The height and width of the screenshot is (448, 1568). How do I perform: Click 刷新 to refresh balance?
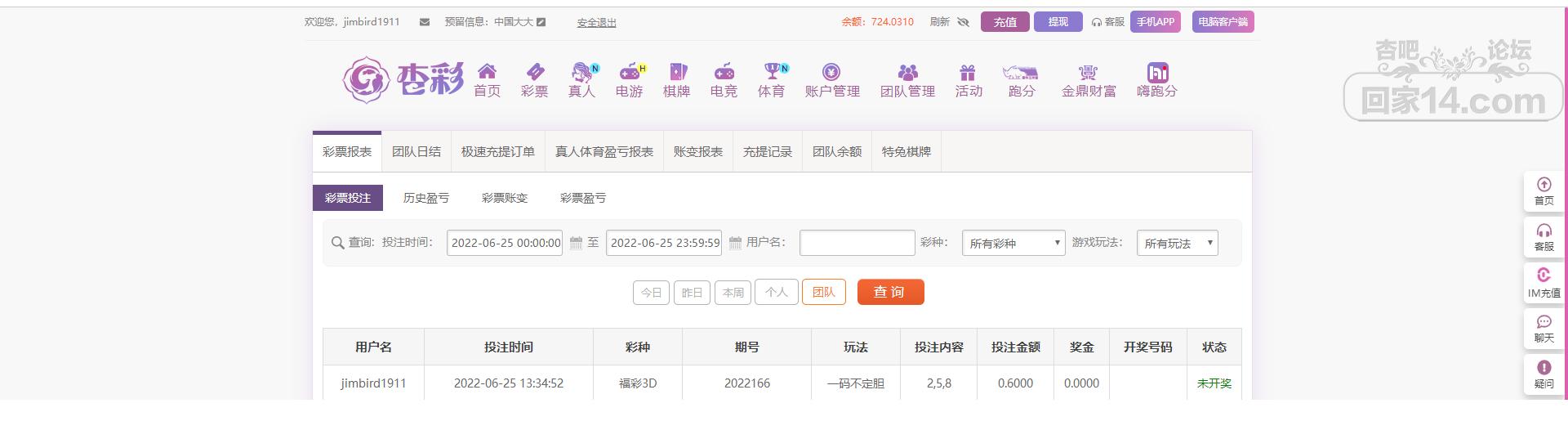(x=939, y=22)
